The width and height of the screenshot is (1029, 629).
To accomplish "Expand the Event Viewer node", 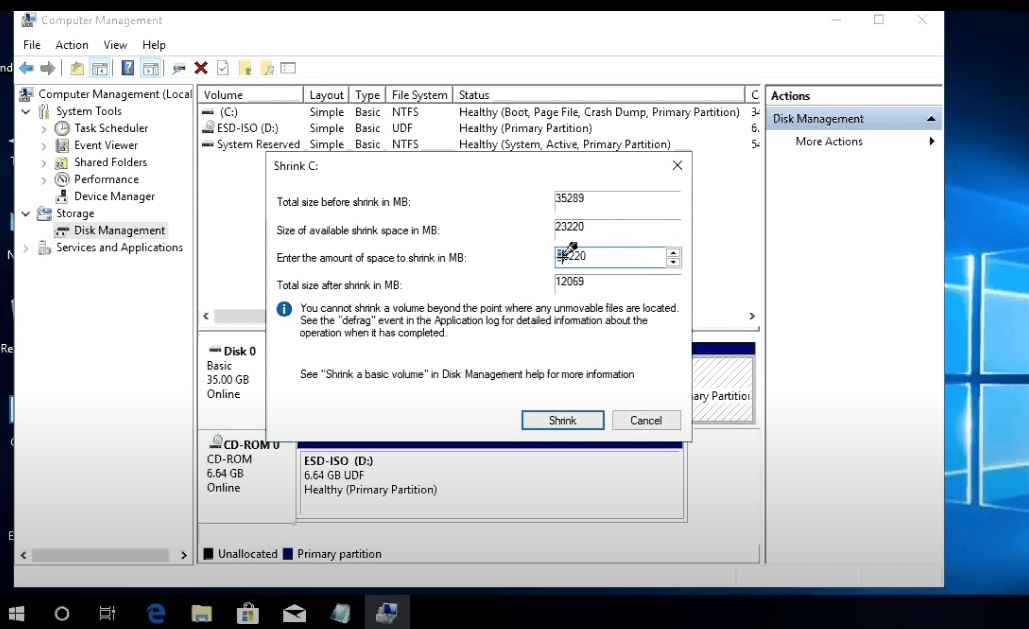I will (x=44, y=146).
